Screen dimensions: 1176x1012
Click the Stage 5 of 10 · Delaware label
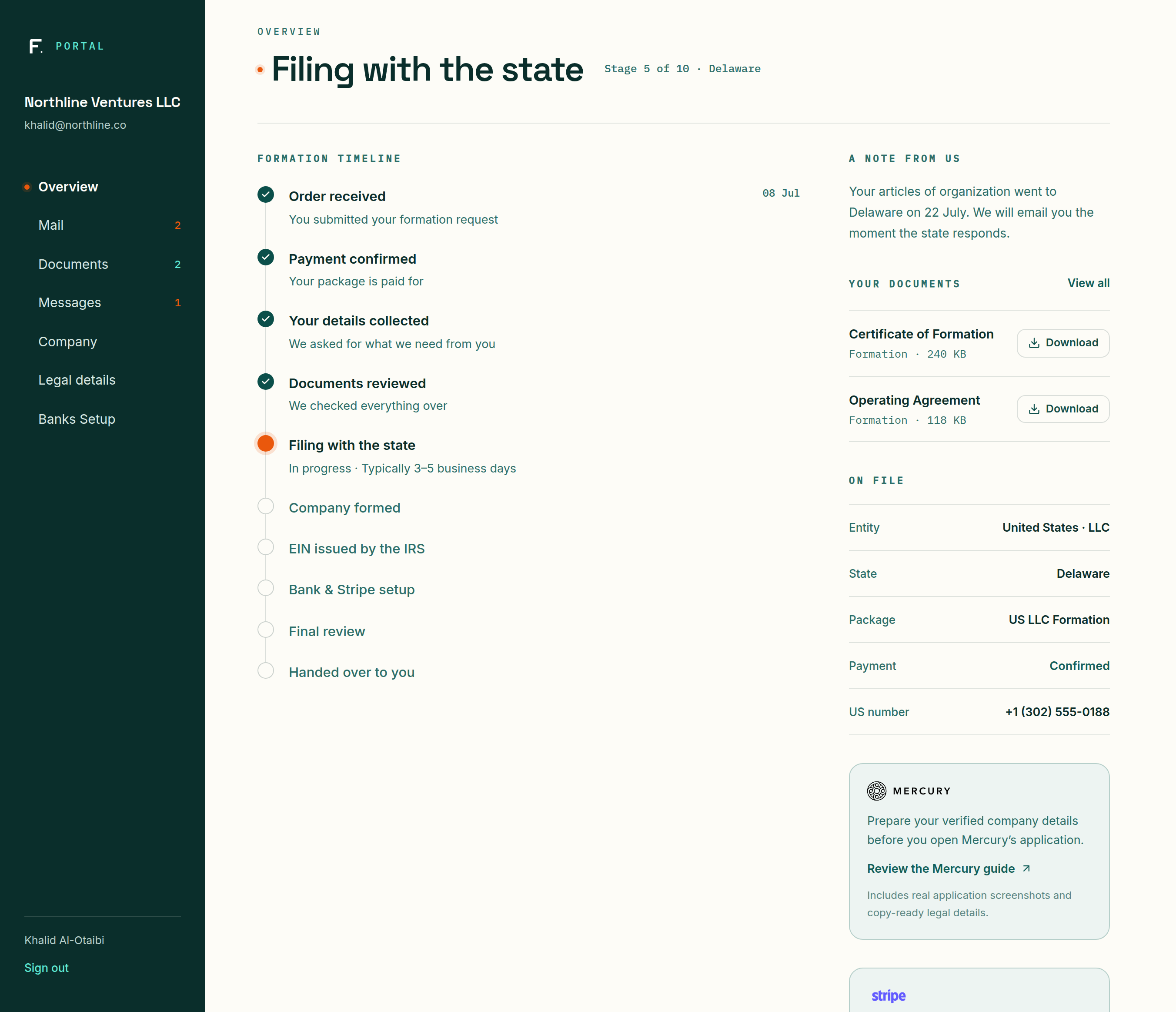pos(682,69)
